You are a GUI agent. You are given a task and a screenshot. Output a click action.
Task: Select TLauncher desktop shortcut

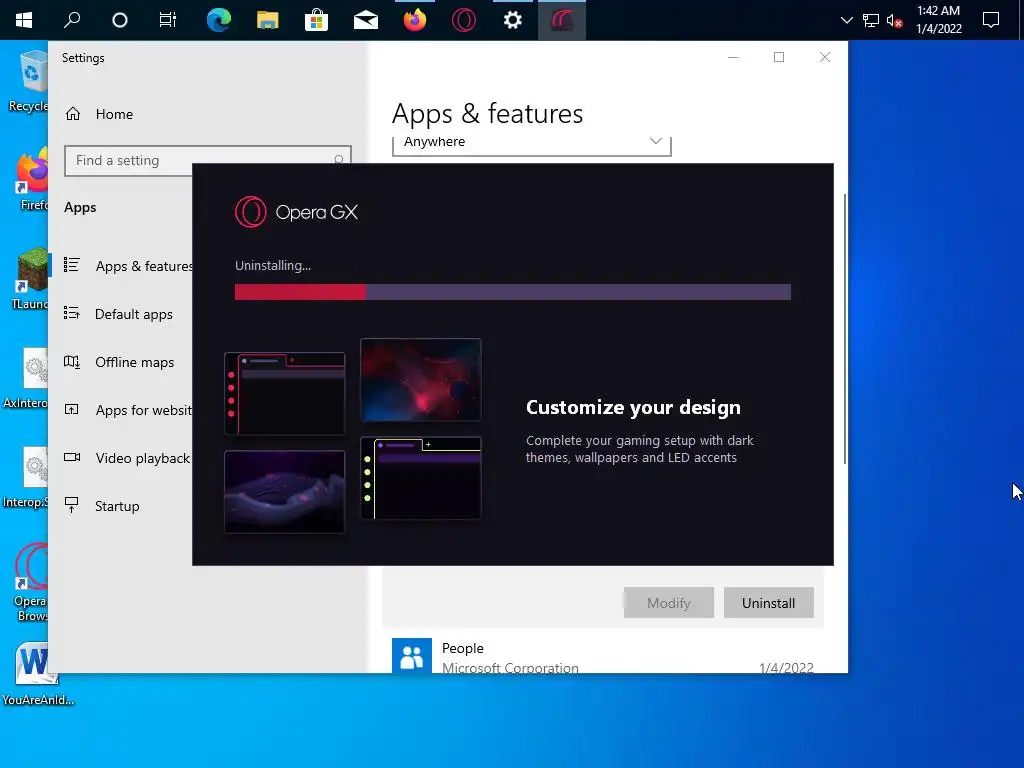click(30, 279)
